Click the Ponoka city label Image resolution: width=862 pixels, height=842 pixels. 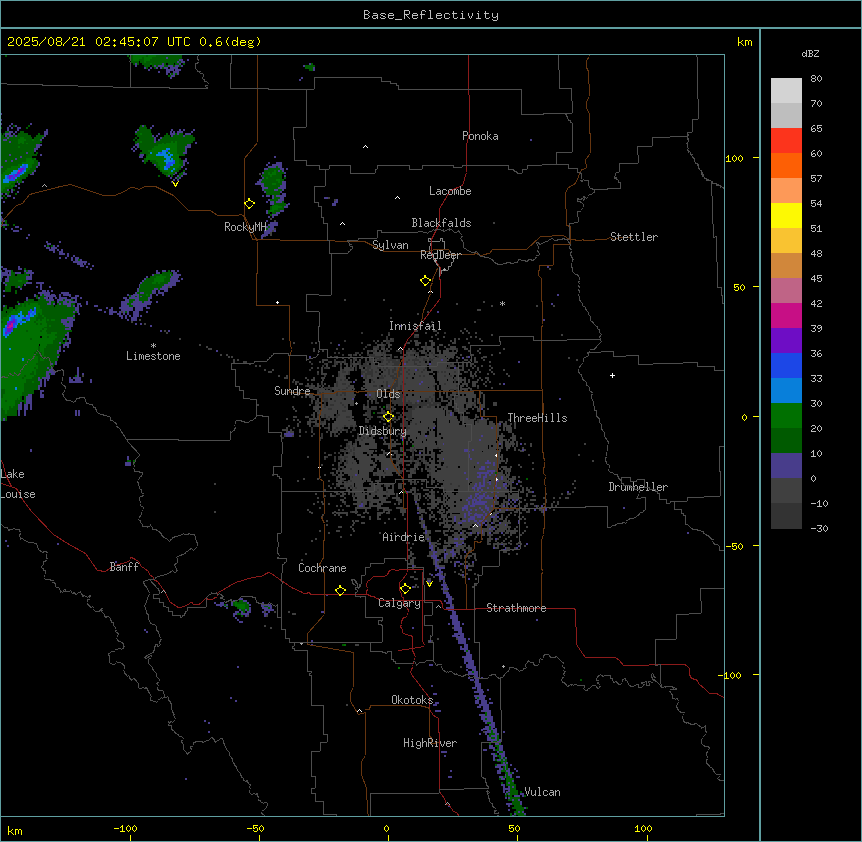tap(480, 136)
